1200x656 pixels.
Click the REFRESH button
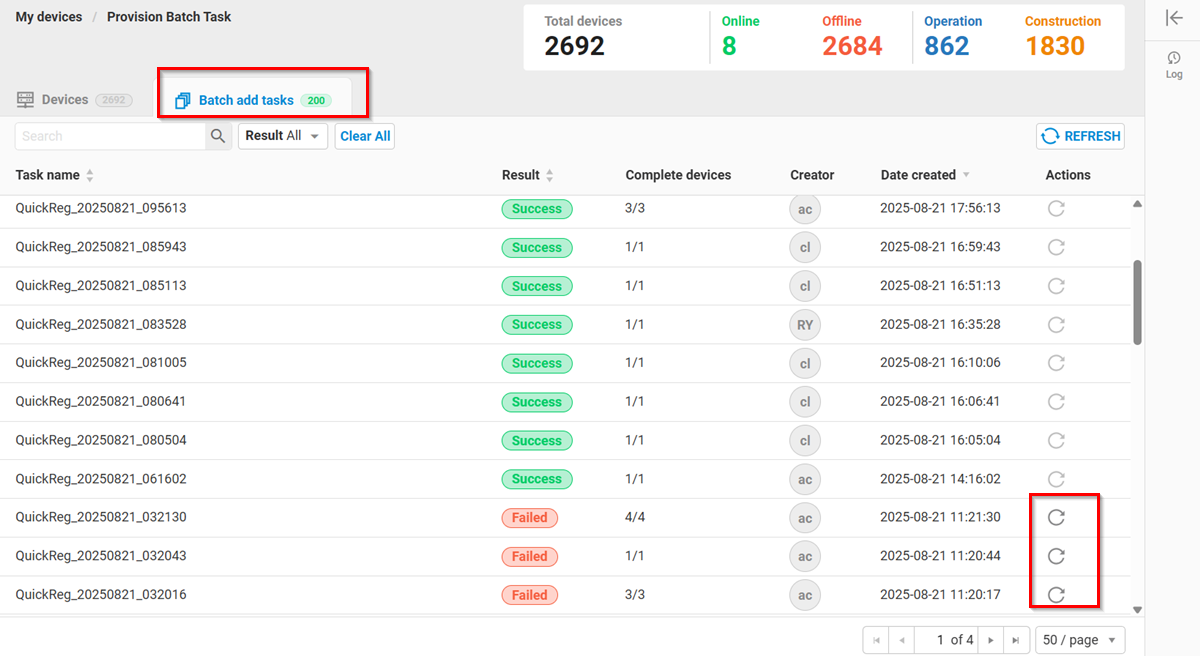(x=1080, y=136)
